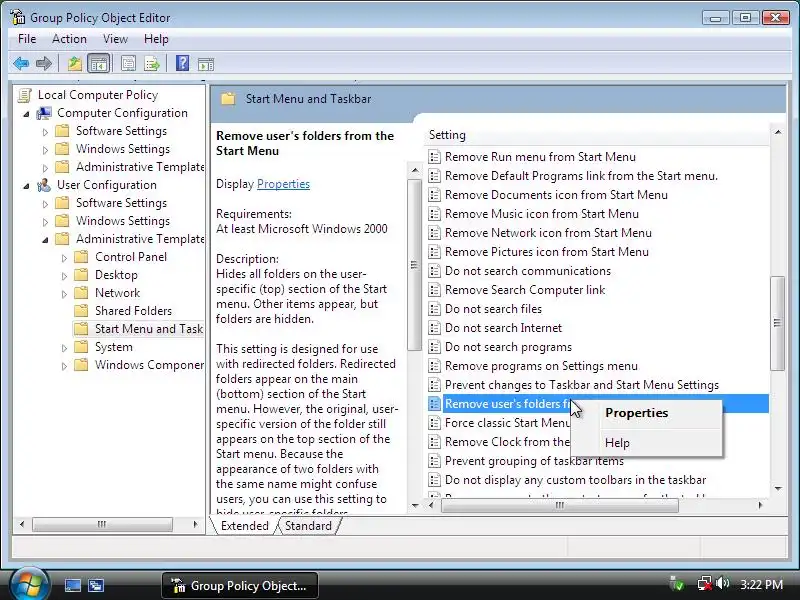Expand the System tree node
The width and height of the screenshot is (800, 600).
tap(64, 348)
